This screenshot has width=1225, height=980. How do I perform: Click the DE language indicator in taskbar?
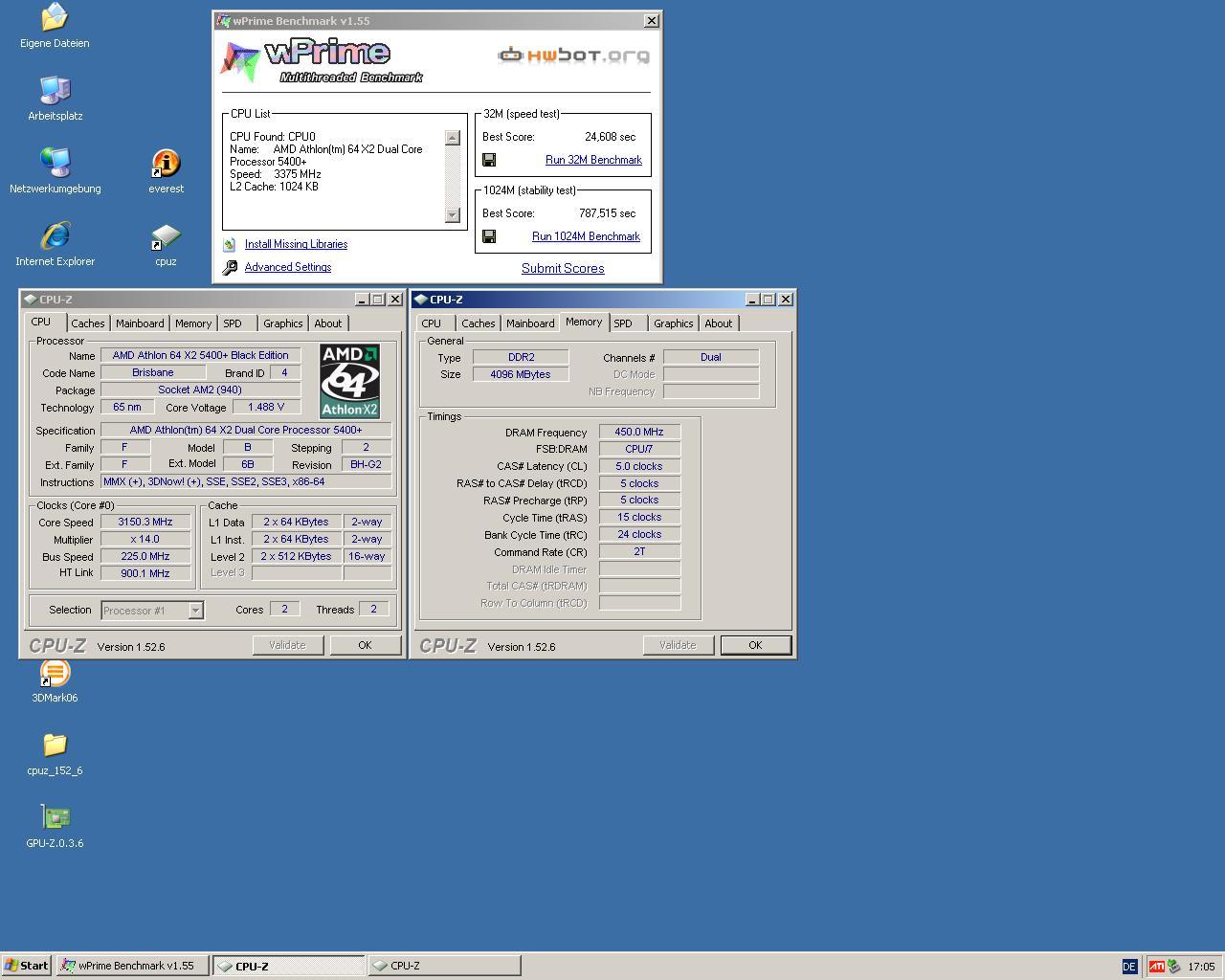click(x=1129, y=967)
